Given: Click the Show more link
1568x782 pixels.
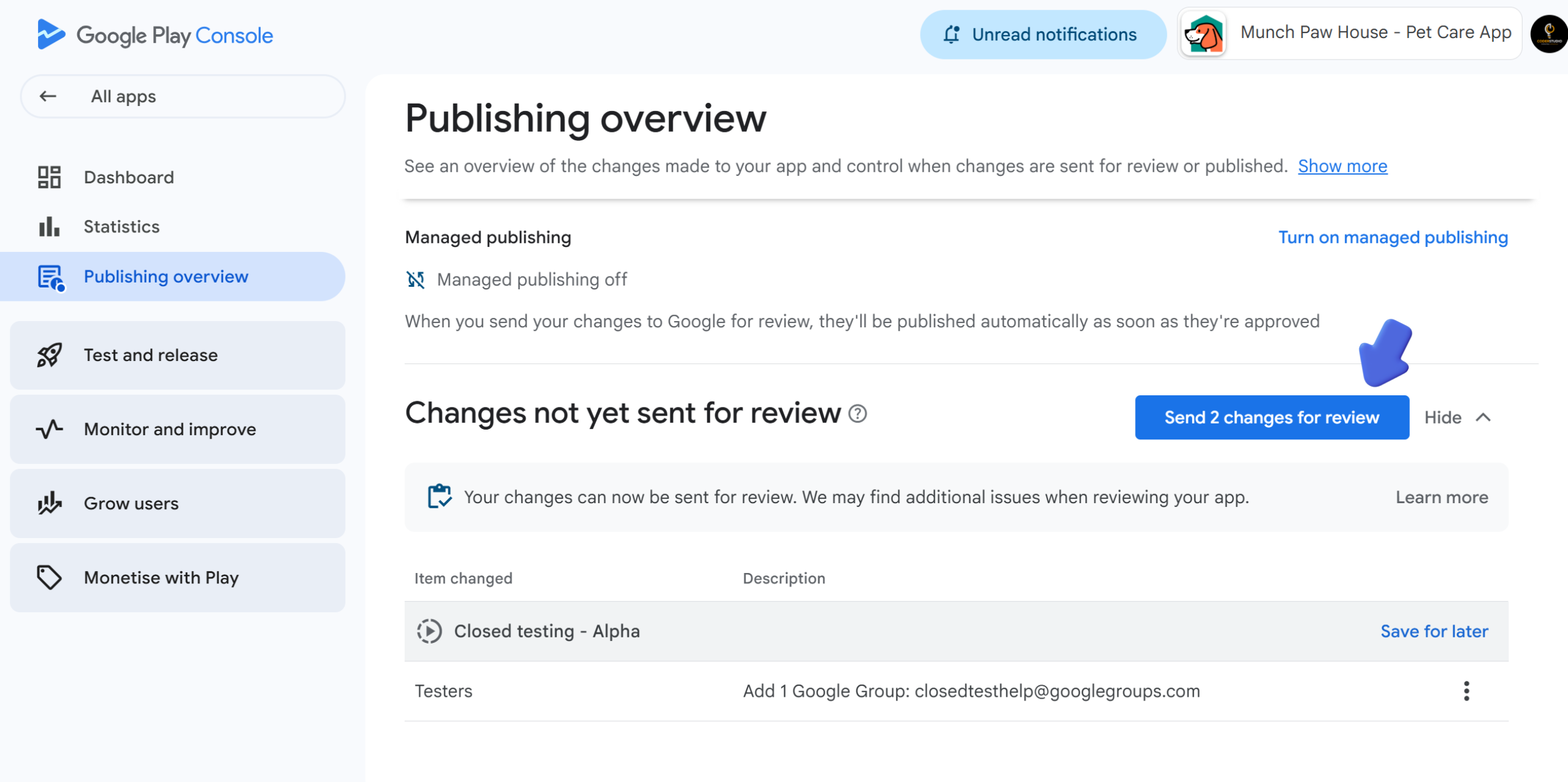Looking at the screenshot, I should (x=1342, y=165).
